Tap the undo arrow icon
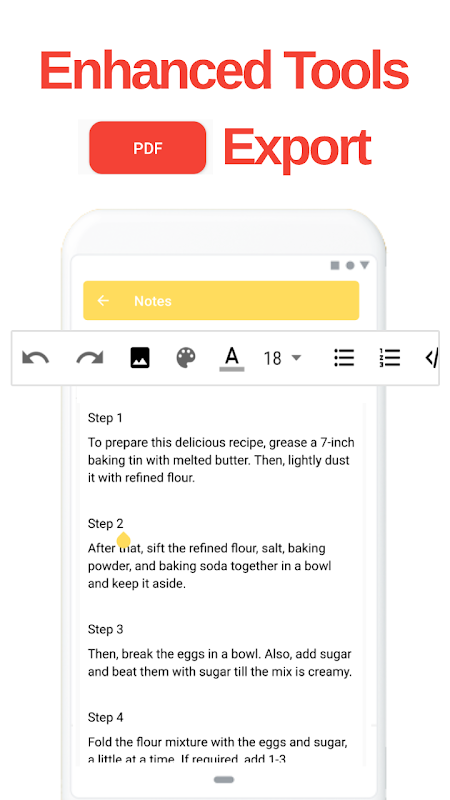 coord(36,358)
